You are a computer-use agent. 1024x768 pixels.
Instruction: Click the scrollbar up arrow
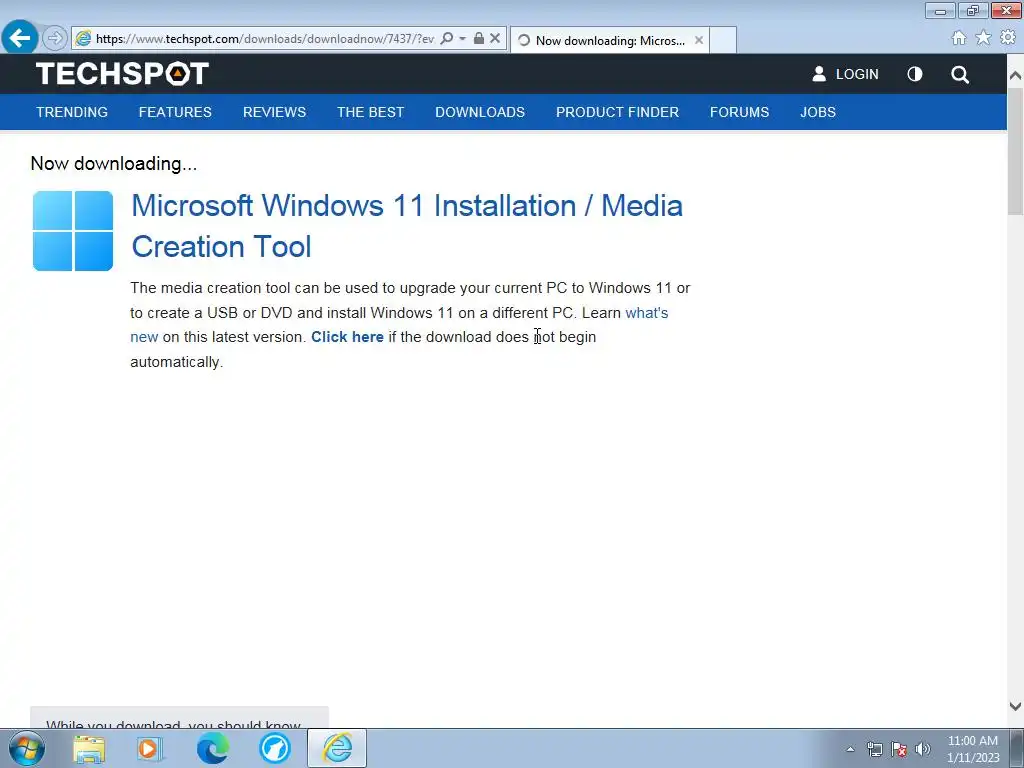[x=1015, y=76]
